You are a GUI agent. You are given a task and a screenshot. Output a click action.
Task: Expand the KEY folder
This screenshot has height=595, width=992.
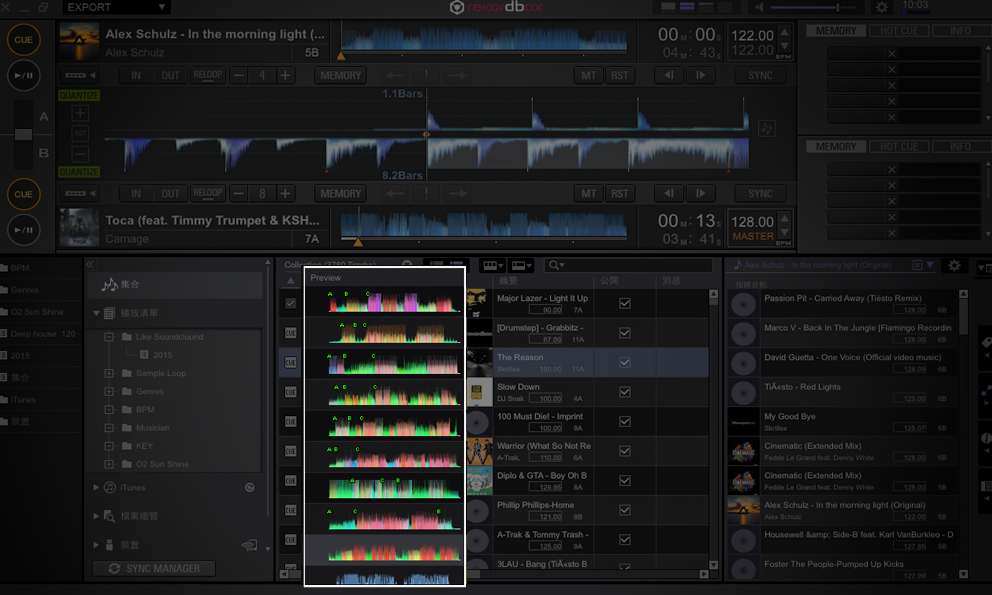[x=109, y=446]
